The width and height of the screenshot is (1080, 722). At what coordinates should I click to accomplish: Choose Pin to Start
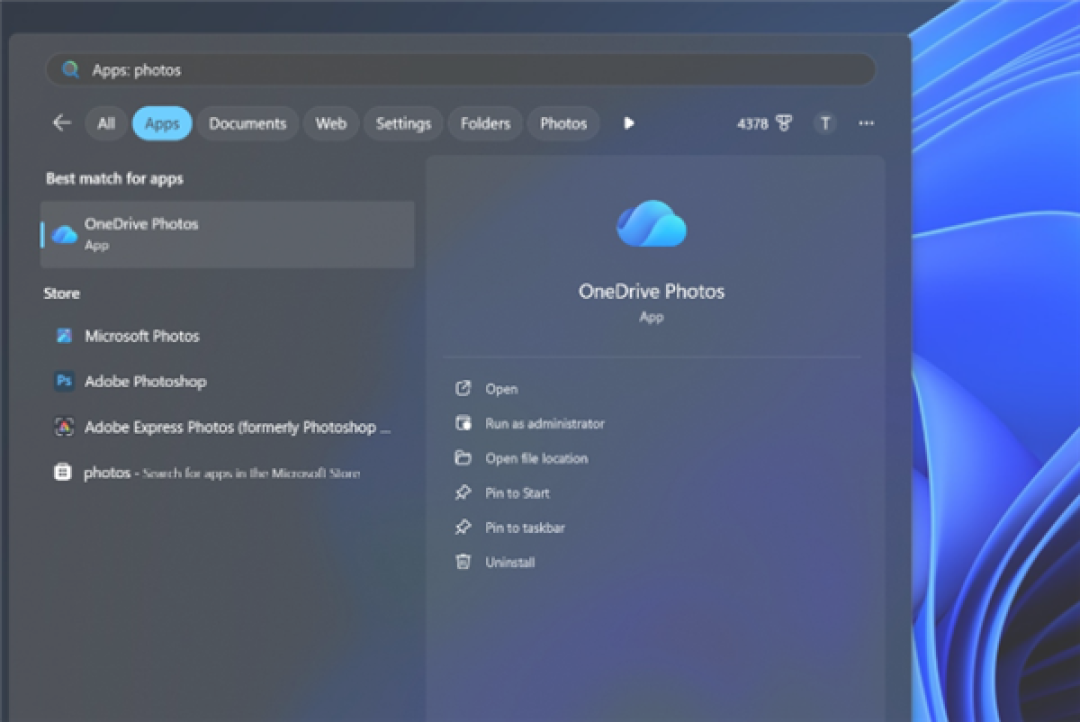(517, 493)
